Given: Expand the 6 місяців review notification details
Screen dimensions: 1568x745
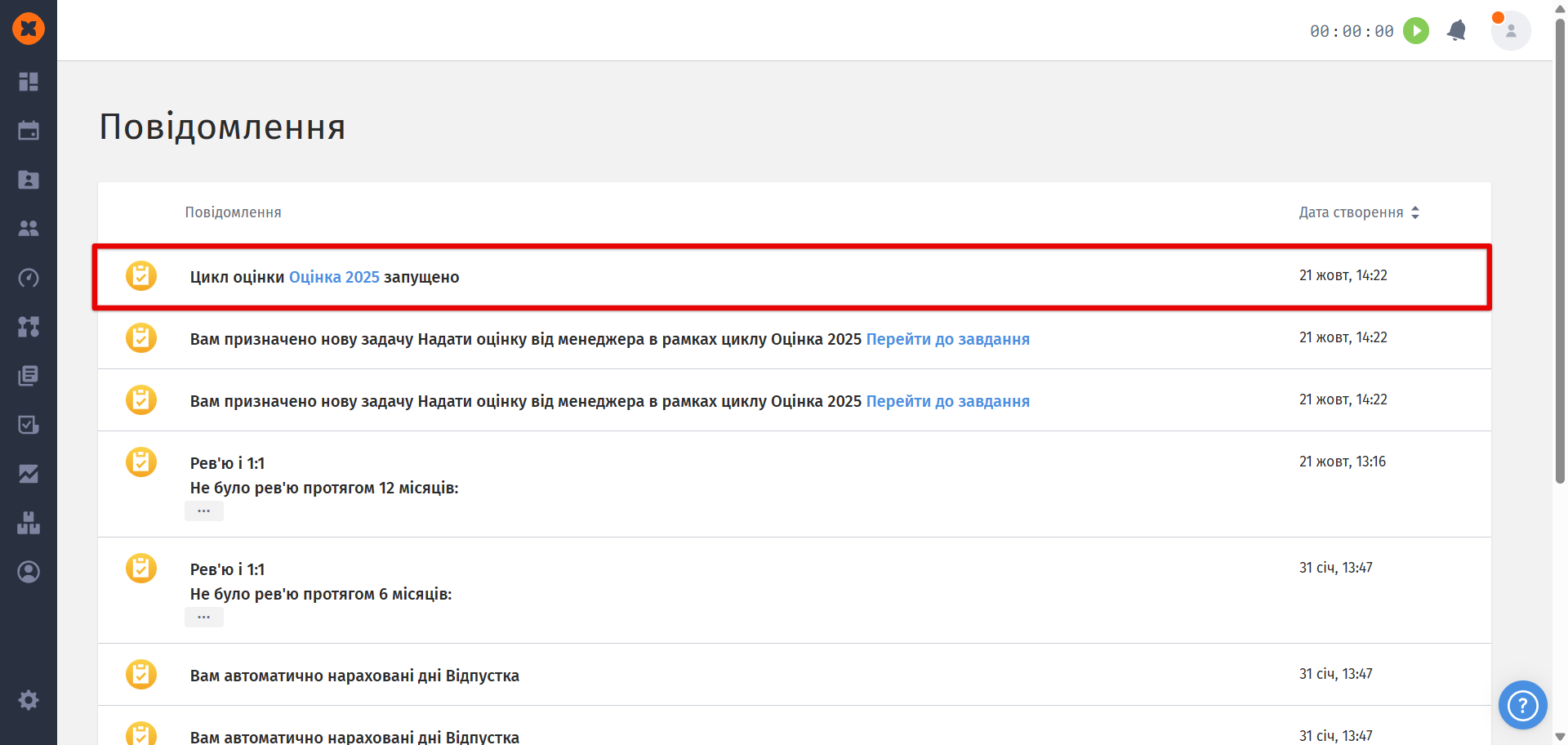Looking at the screenshot, I should click(204, 618).
